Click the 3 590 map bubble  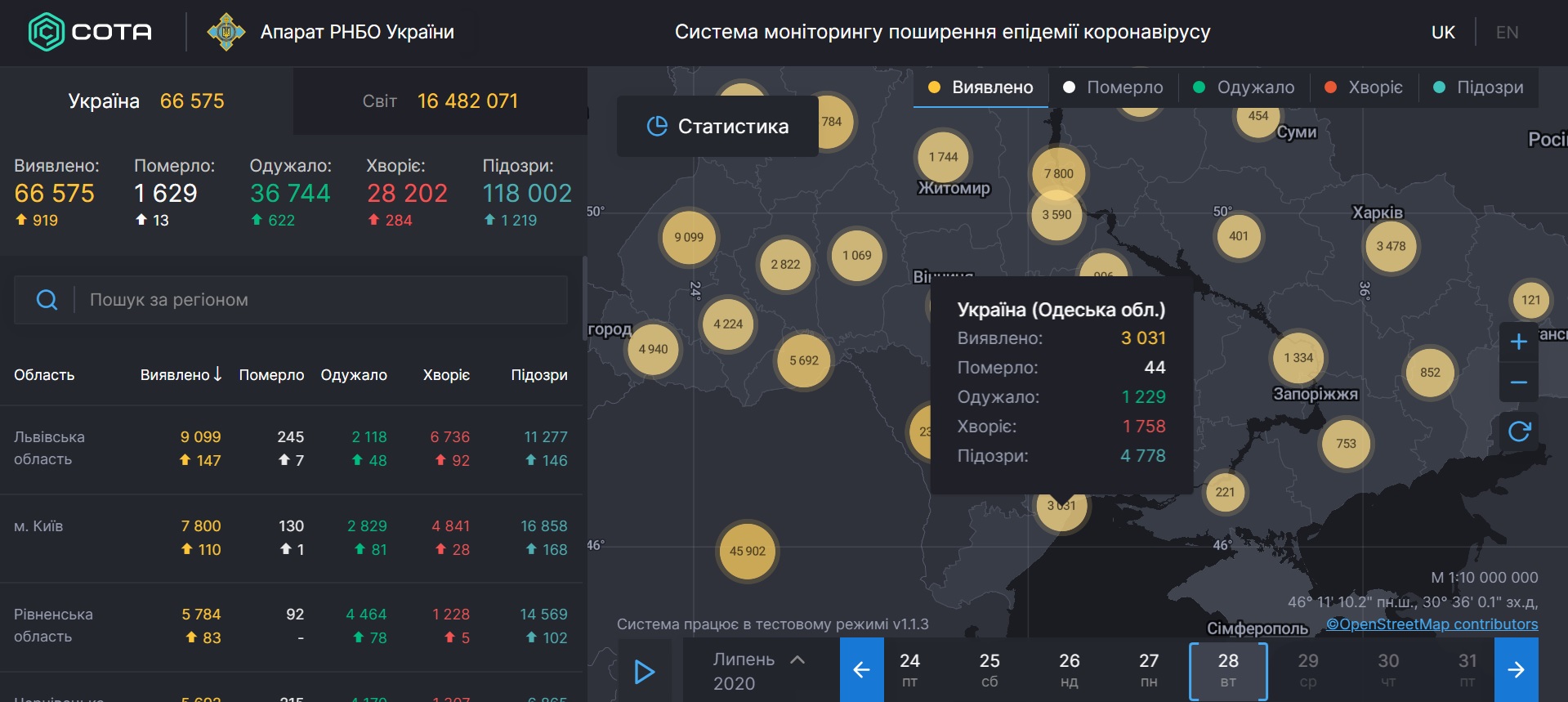click(1057, 215)
